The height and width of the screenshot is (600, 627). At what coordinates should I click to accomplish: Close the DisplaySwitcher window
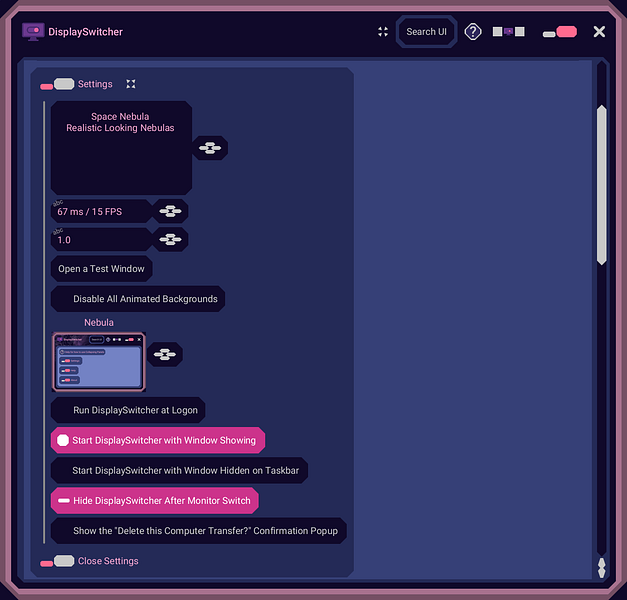[599, 32]
